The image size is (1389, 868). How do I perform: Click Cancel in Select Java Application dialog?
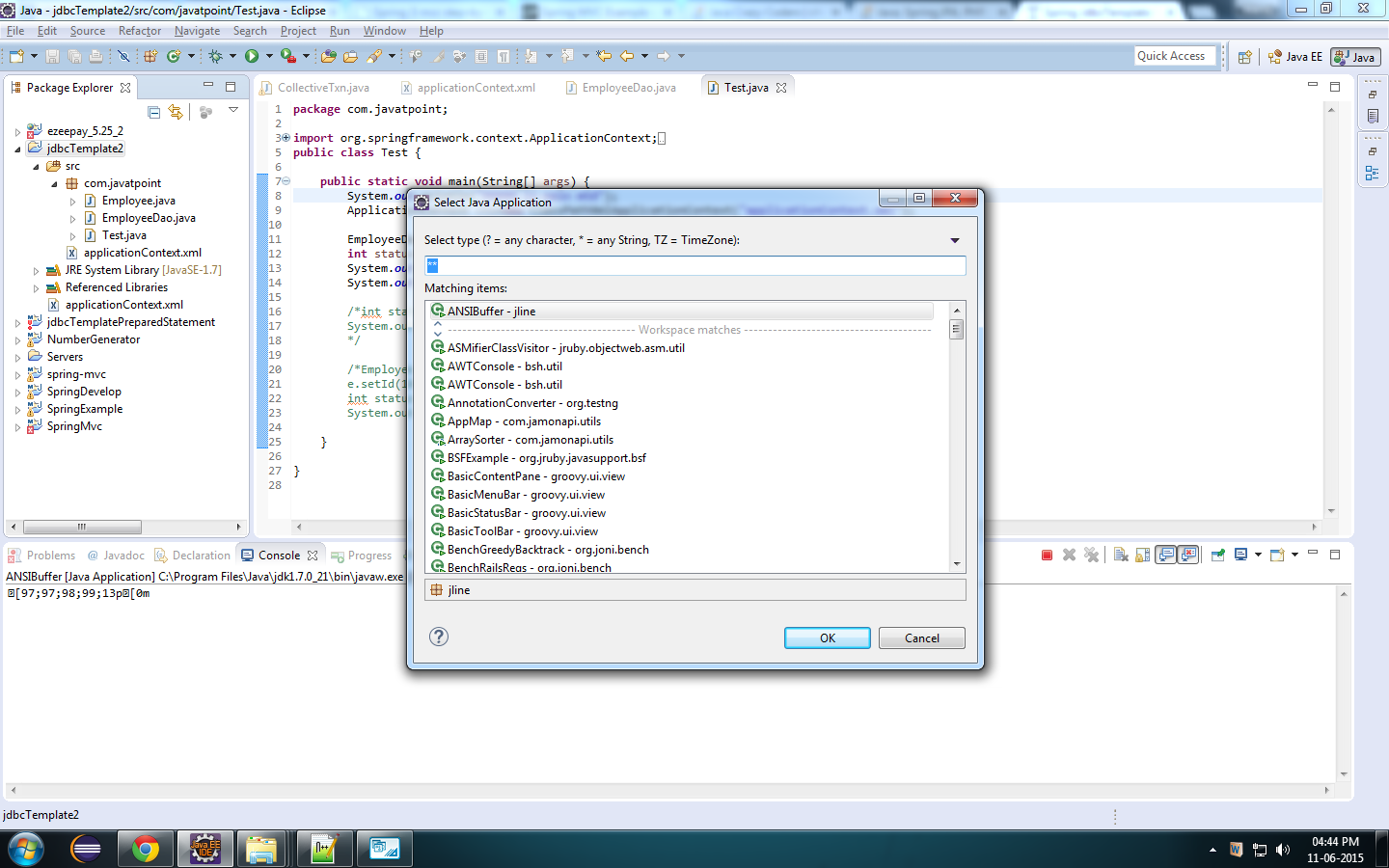pos(921,638)
